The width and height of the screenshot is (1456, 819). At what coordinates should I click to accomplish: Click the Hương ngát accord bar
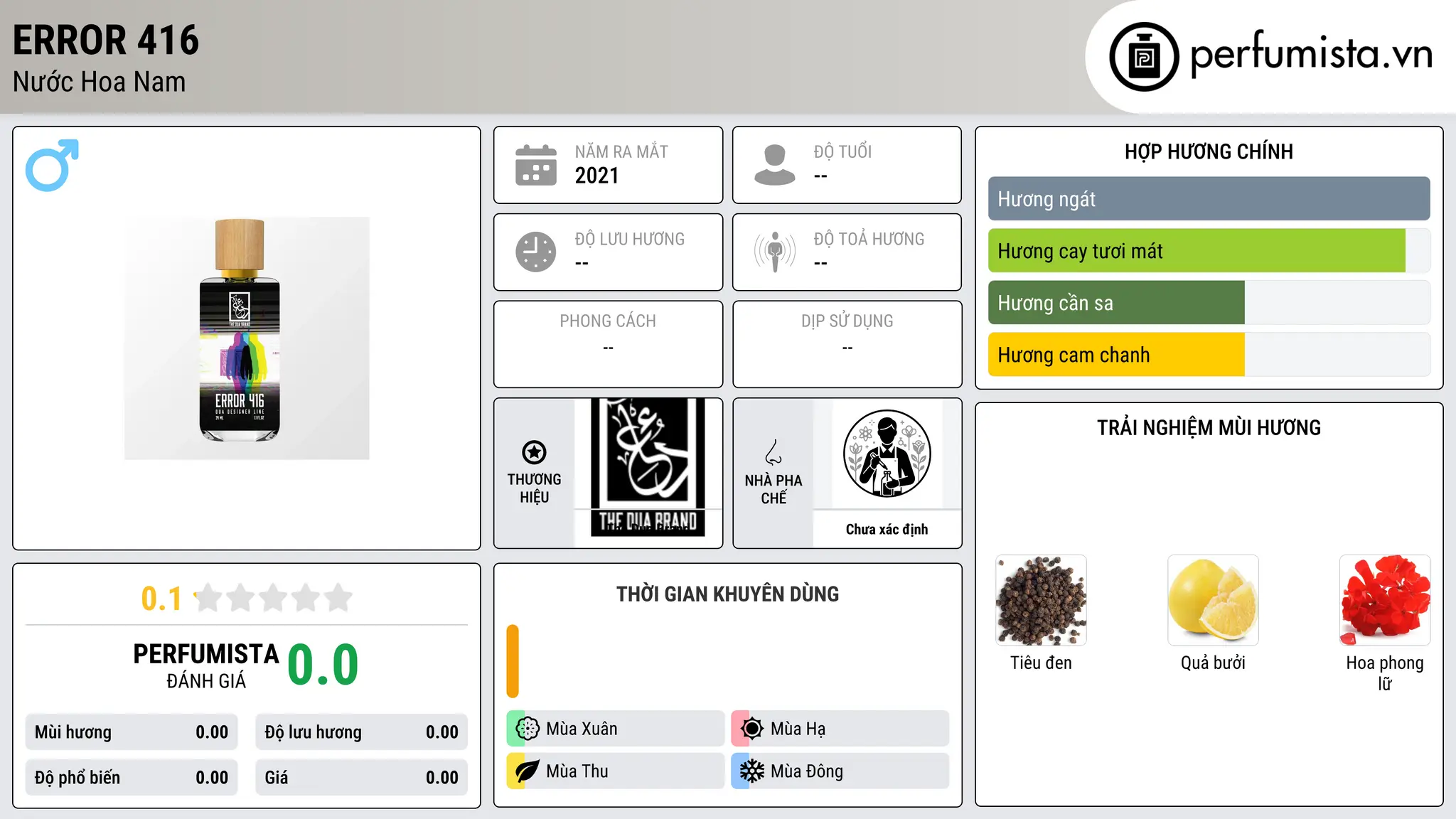(1209, 199)
